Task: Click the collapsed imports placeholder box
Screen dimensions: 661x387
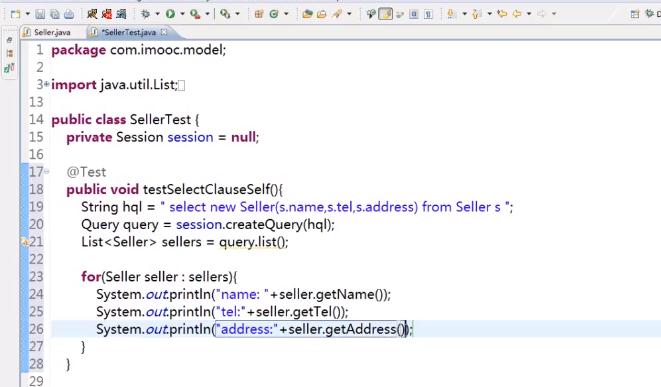Action: pyautogui.click(x=181, y=86)
